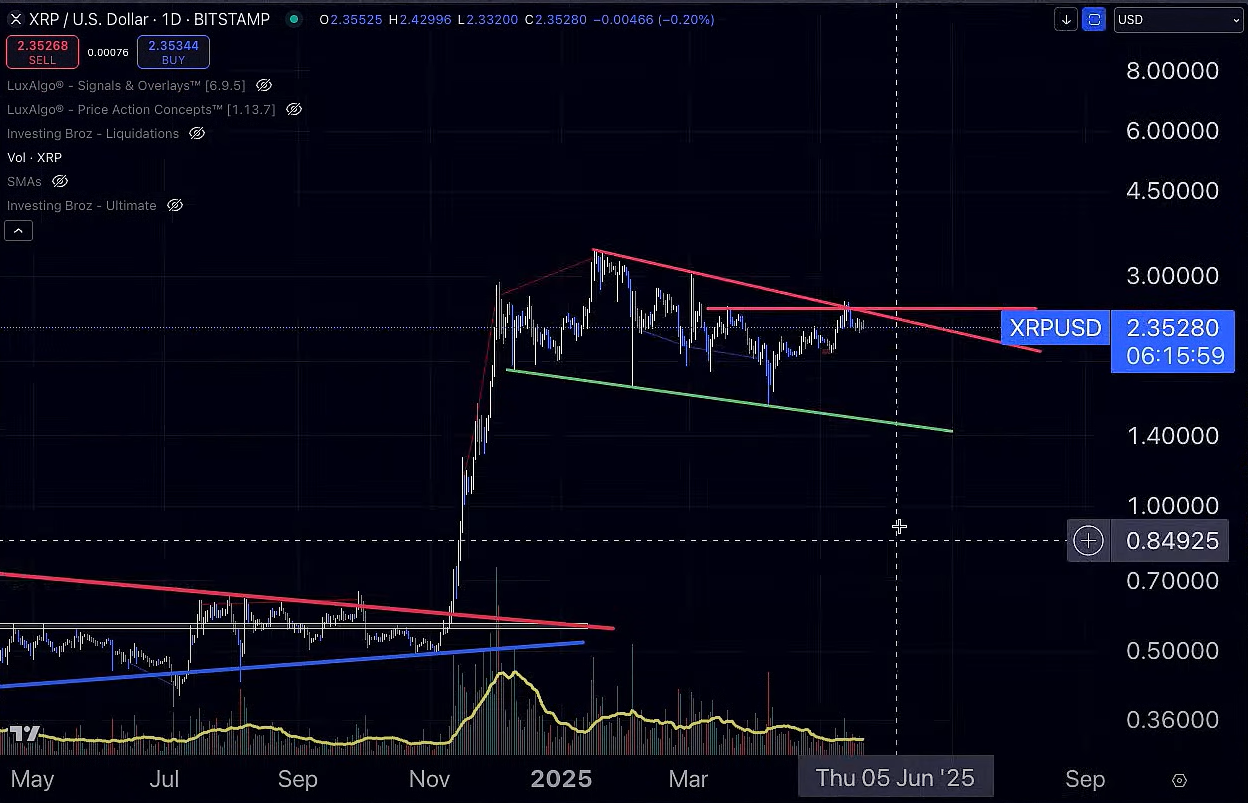Click the May label on time axis
The height and width of the screenshot is (803, 1248).
[x=34, y=778]
